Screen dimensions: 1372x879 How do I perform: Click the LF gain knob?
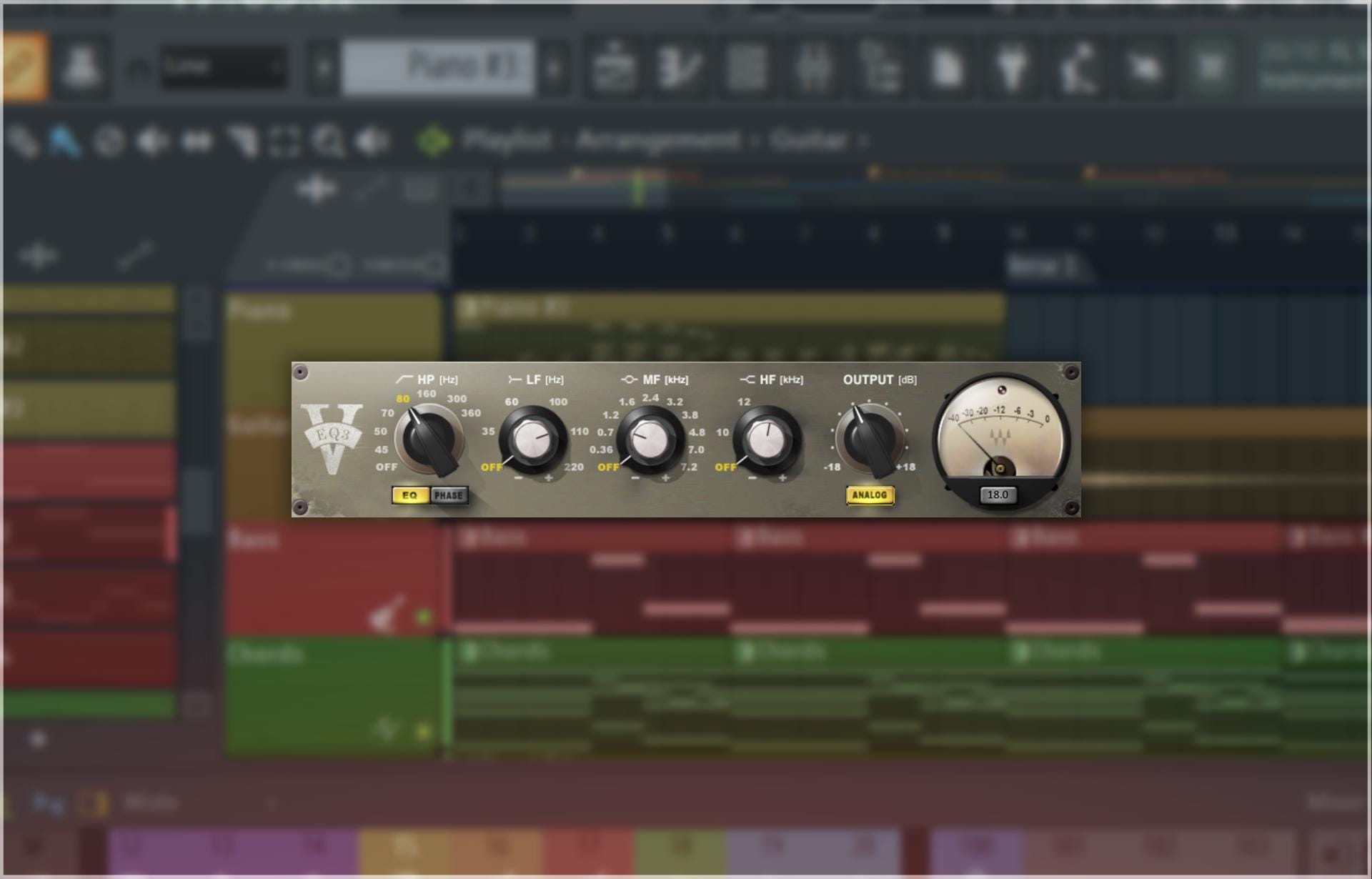[x=533, y=439]
